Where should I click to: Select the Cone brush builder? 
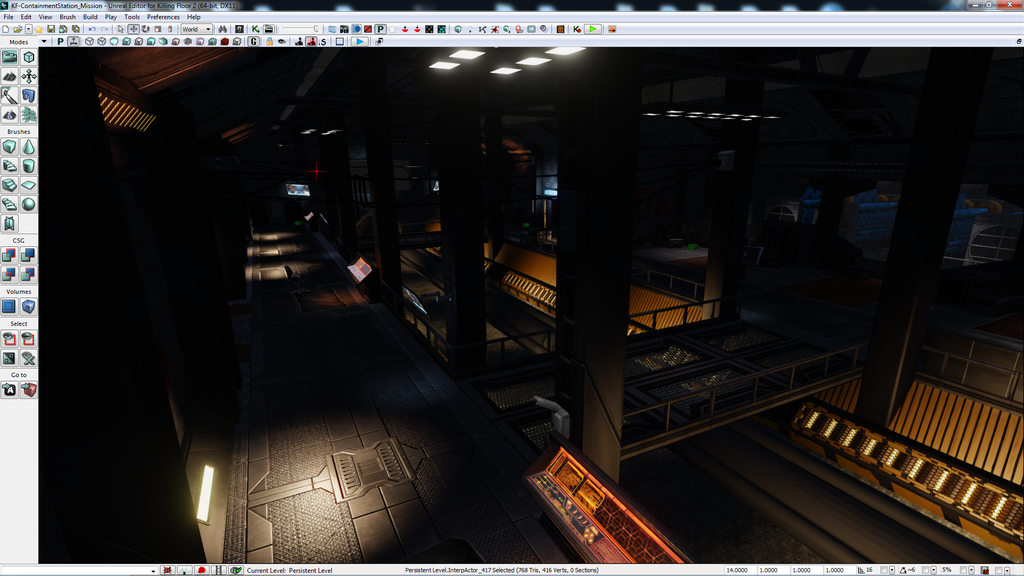point(29,147)
